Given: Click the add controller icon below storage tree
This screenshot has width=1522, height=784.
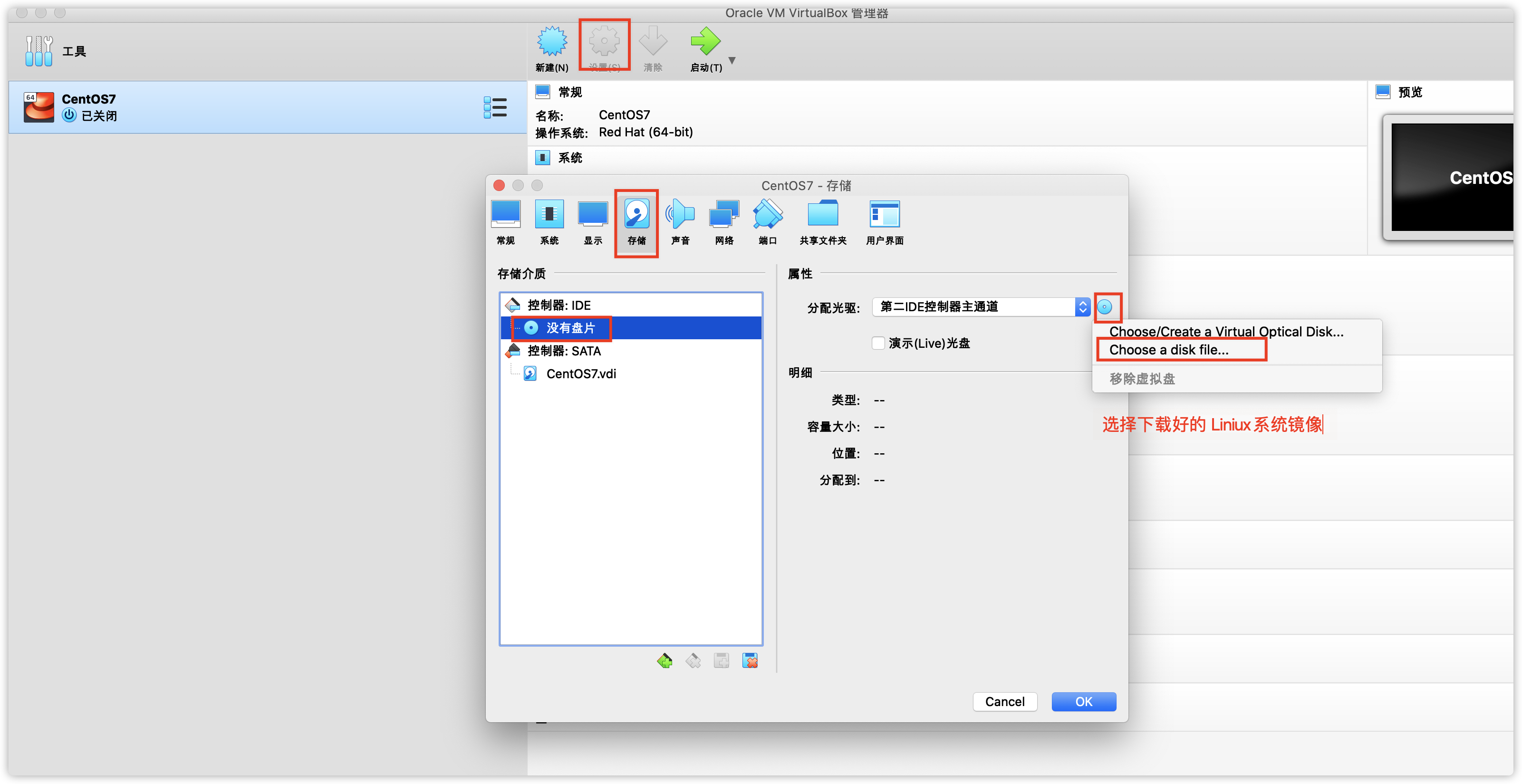Looking at the screenshot, I should tap(664, 660).
